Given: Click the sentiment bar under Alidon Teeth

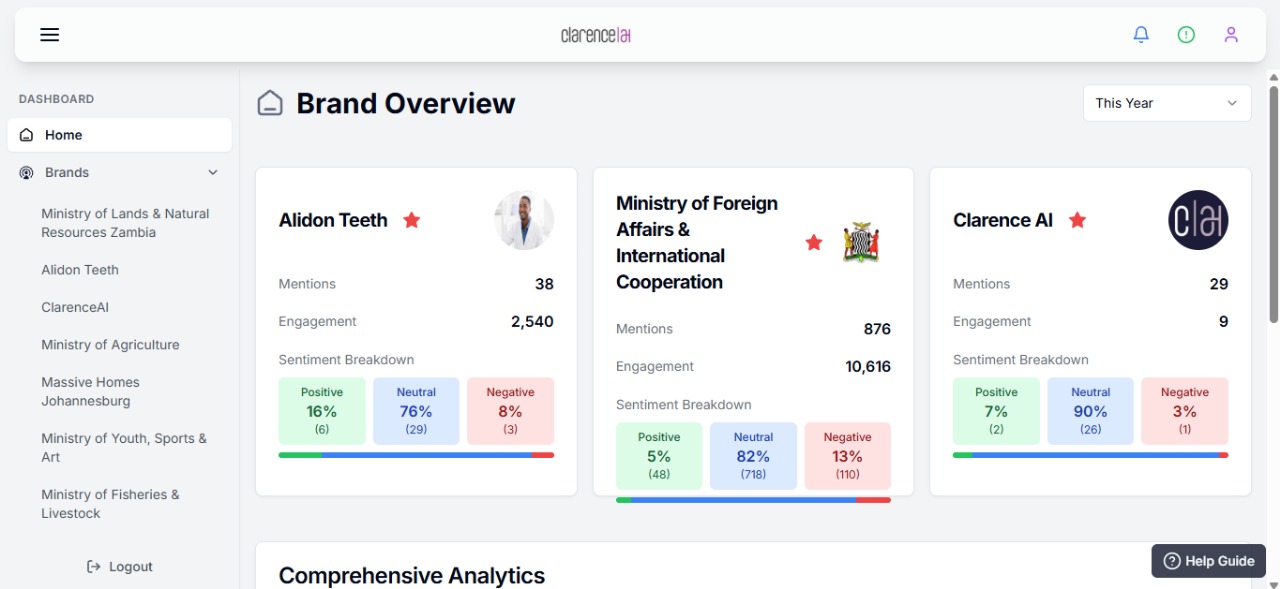Looking at the screenshot, I should pyautogui.click(x=416, y=455).
